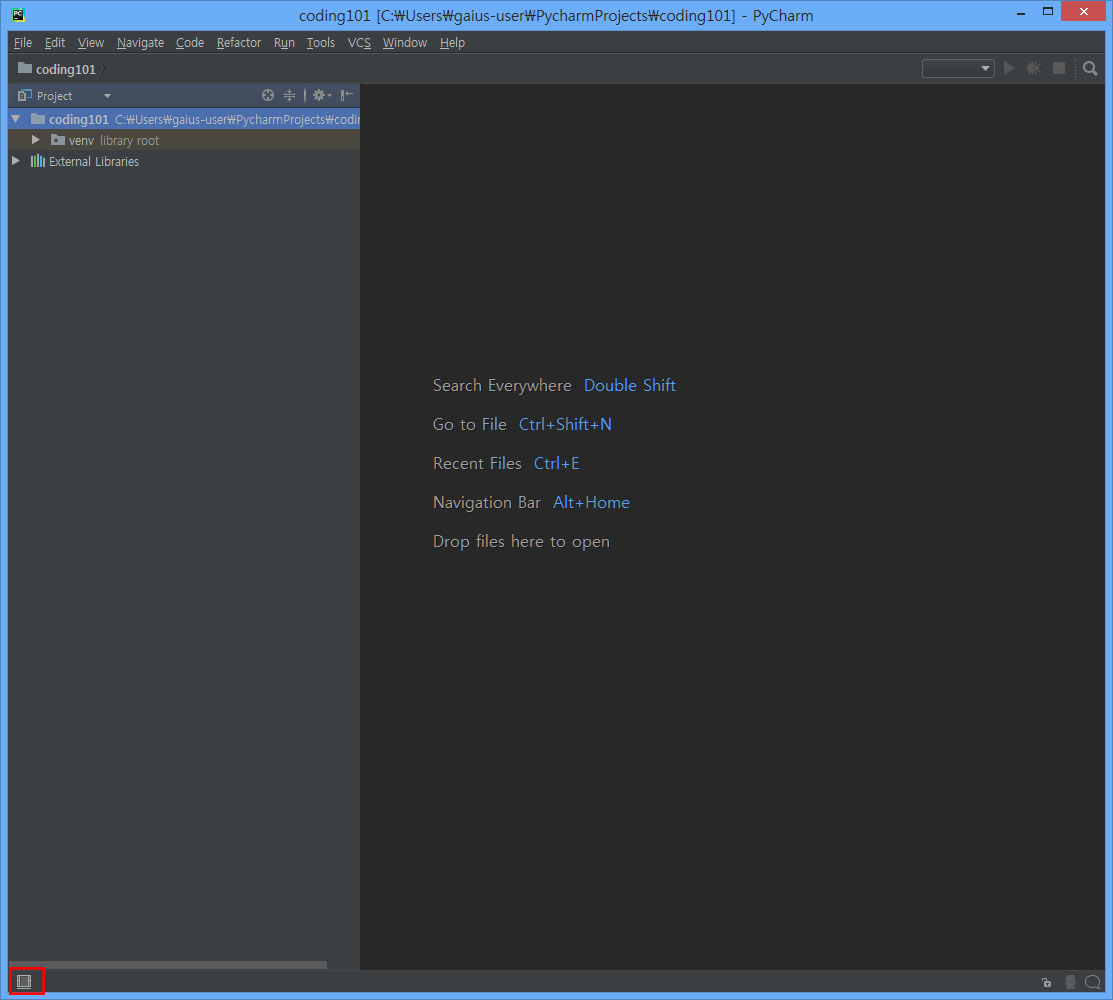The image size is (1113, 1000).
Task: Expand the venv library root folder
Action: (36, 140)
